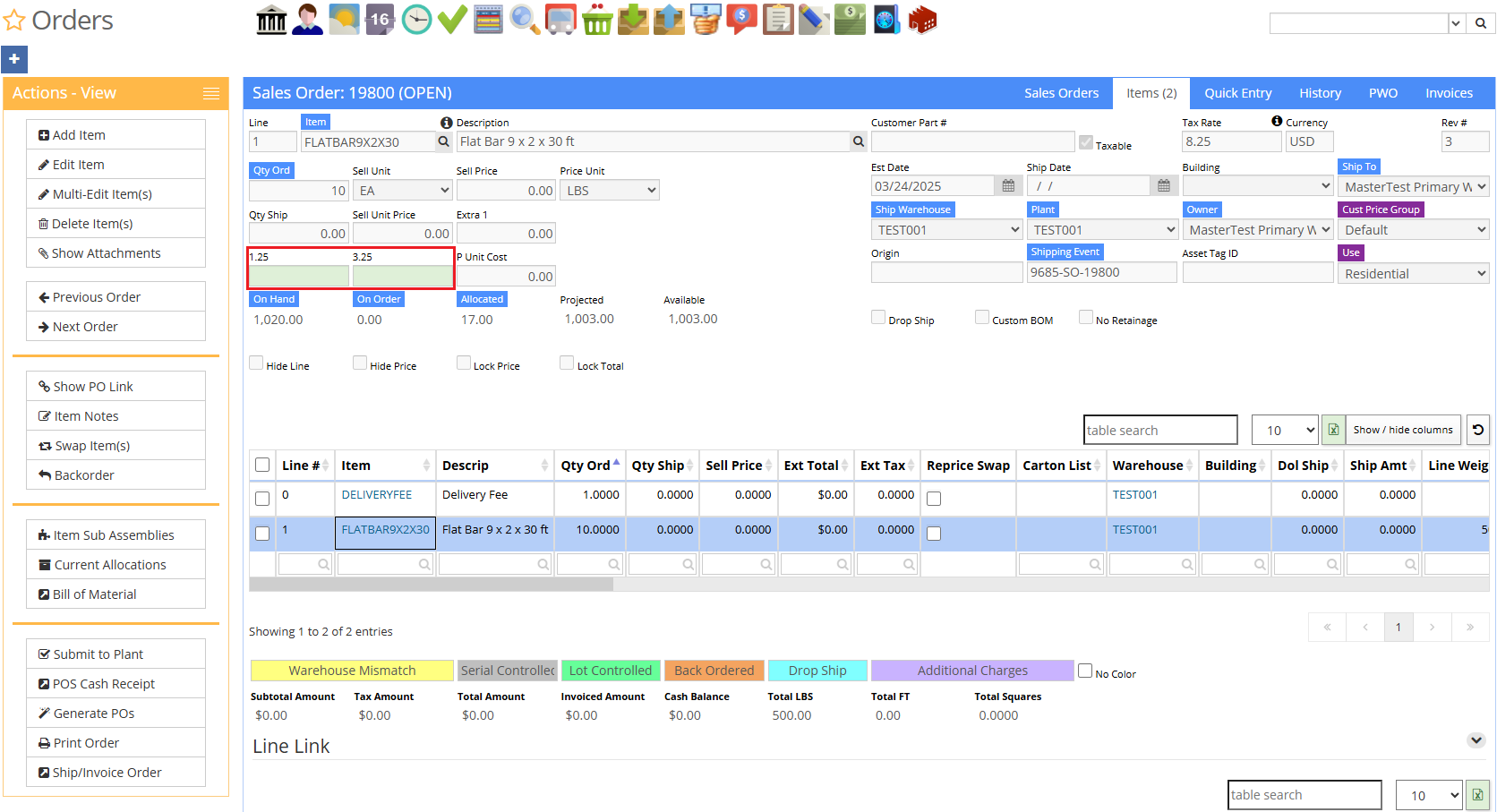The image size is (1497, 812).
Task: Open the DELIVERYFEE item link
Action: (x=377, y=495)
